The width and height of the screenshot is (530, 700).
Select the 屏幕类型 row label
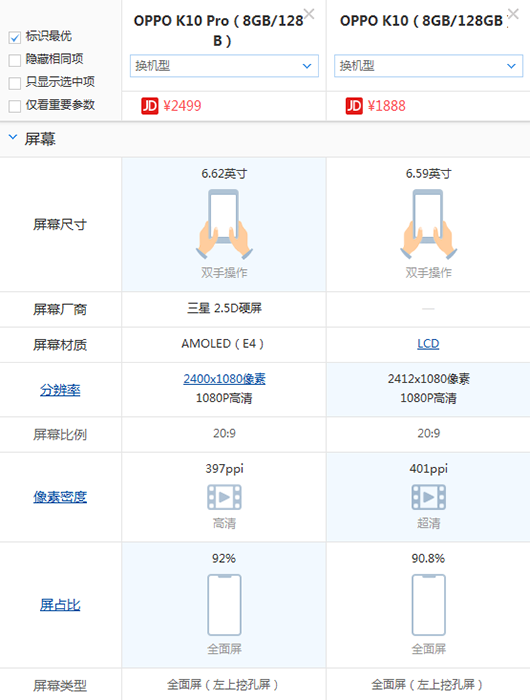(60, 685)
